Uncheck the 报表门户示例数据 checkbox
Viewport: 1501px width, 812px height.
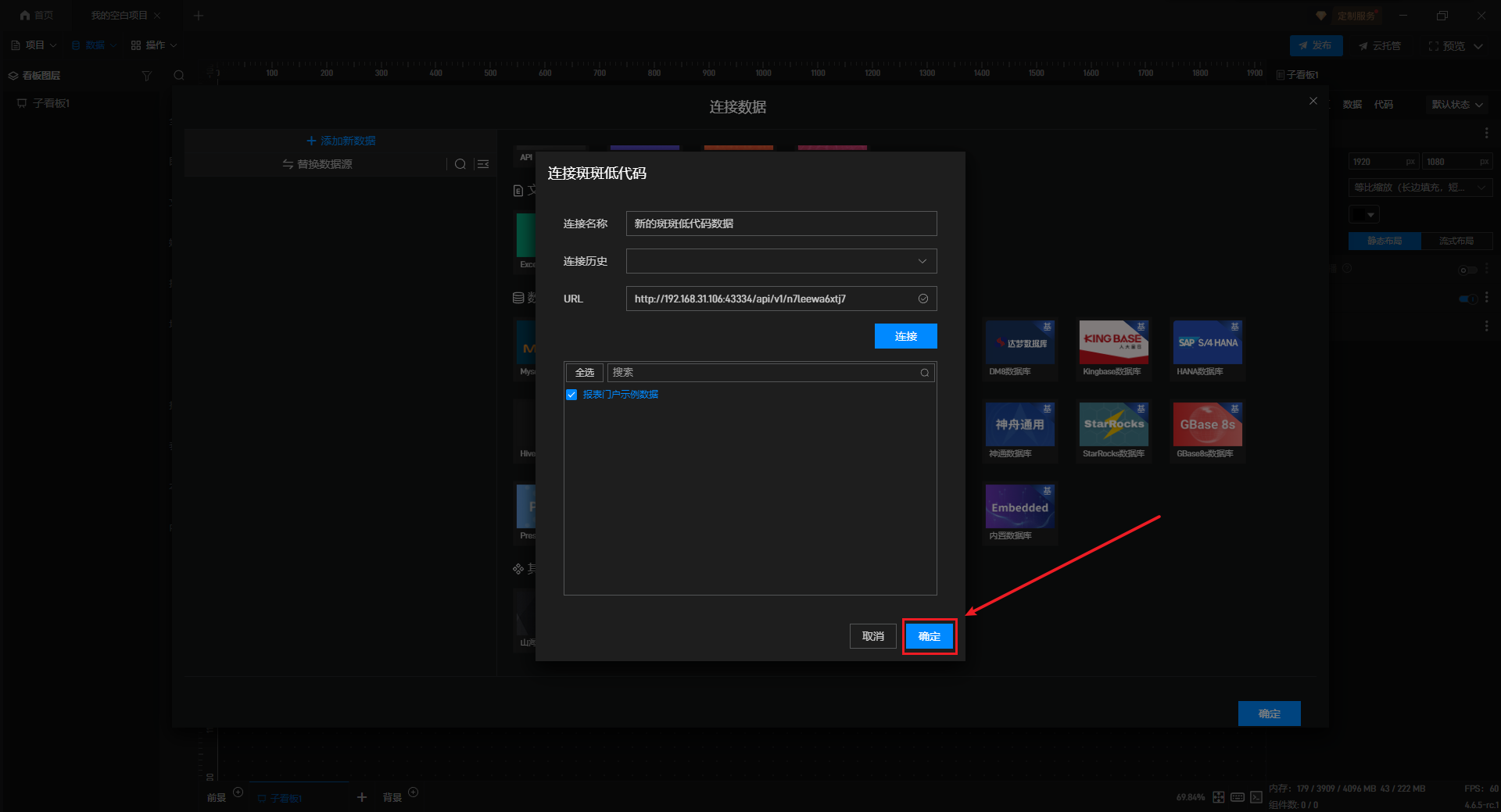coord(571,395)
